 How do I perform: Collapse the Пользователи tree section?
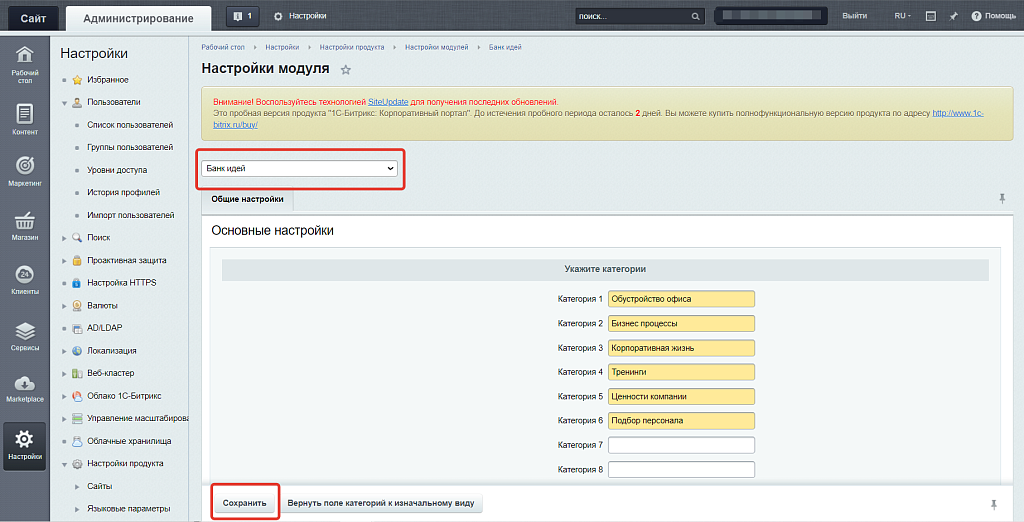click(x=65, y=102)
